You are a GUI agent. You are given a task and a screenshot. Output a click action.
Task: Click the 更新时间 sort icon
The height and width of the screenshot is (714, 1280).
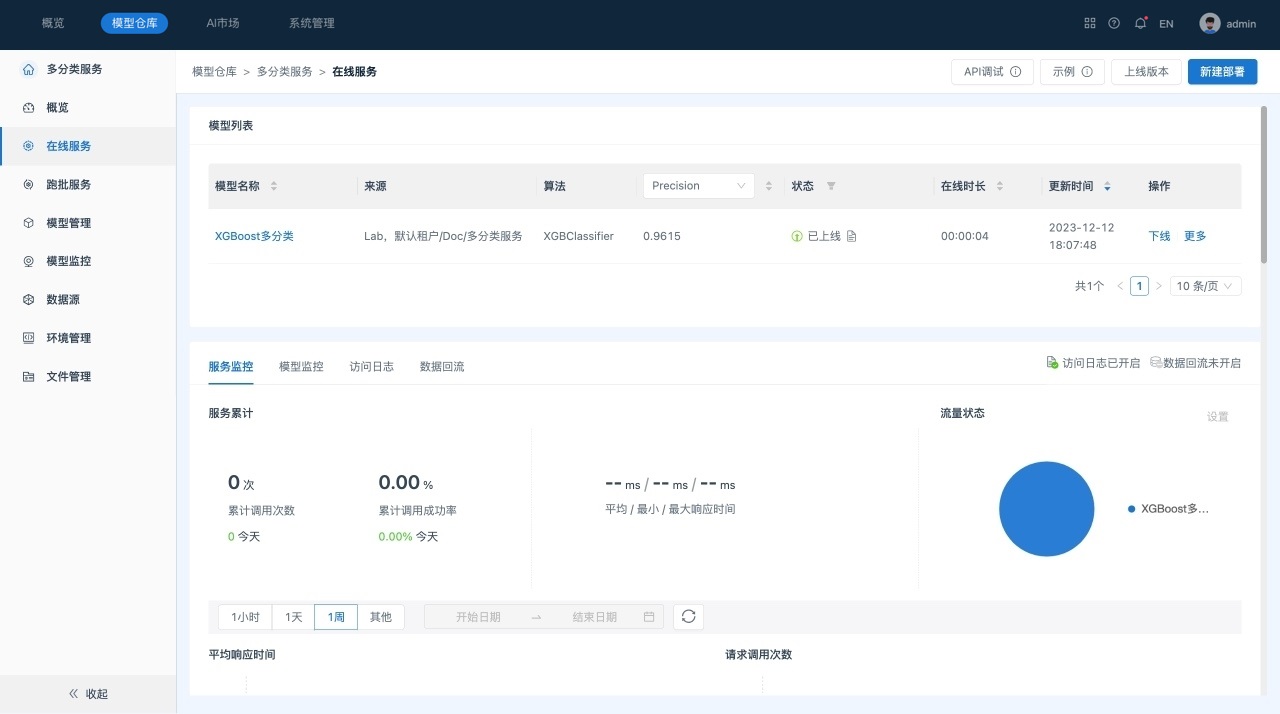(1107, 186)
